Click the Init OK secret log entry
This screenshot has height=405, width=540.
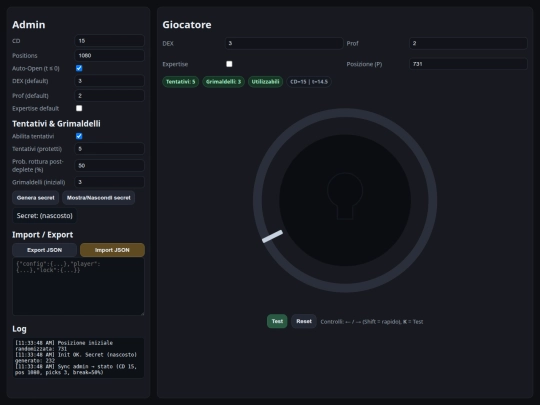[76, 357]
